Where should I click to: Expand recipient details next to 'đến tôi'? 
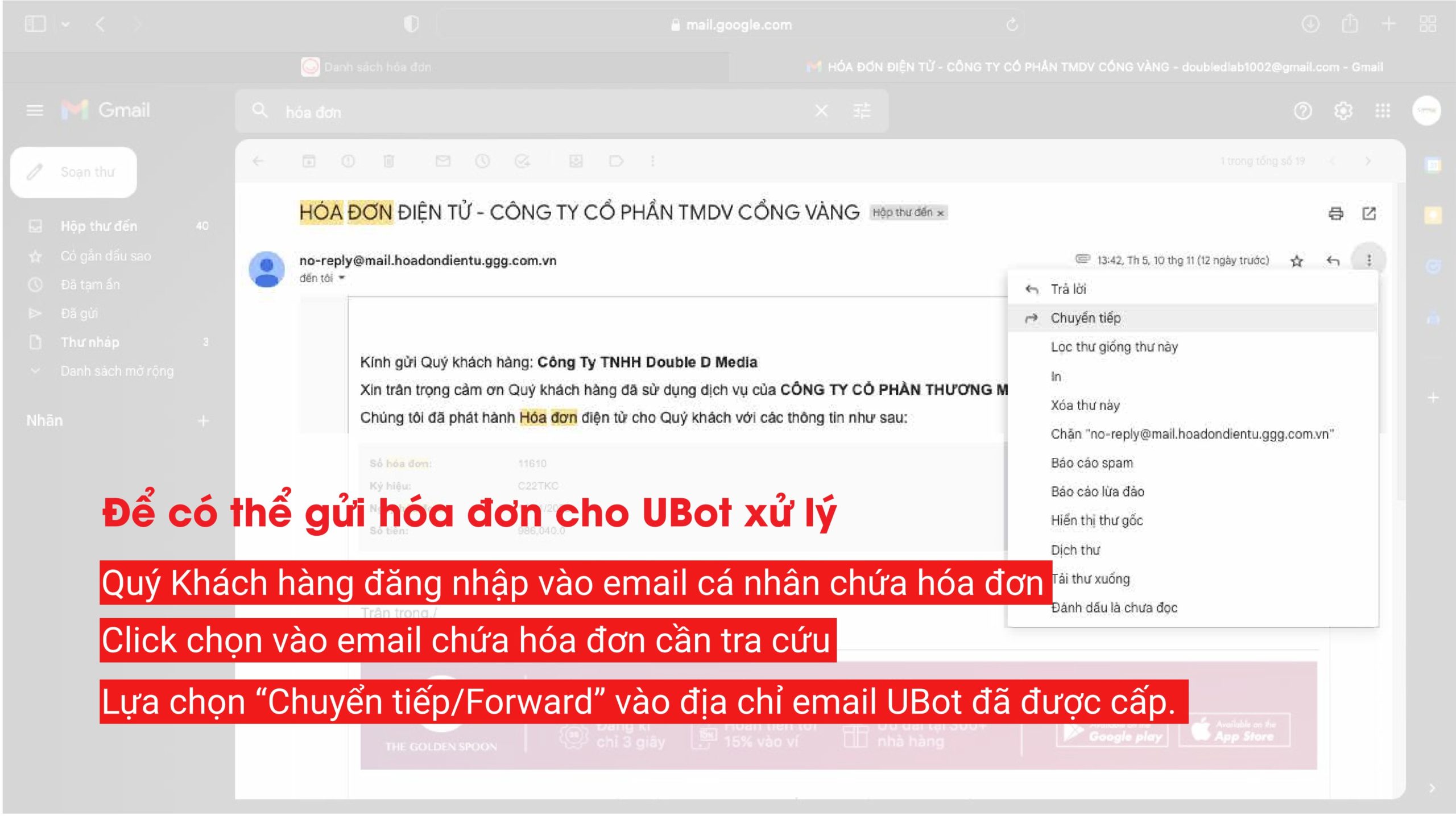pyautogui.click(x=342, y=278)
